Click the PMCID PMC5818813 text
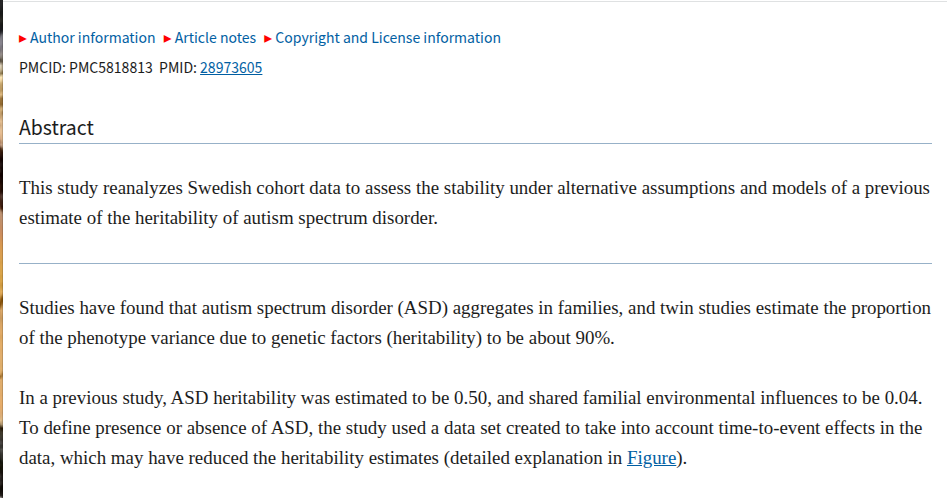Viewport: 947px width, 498px height. pos(86,68)
